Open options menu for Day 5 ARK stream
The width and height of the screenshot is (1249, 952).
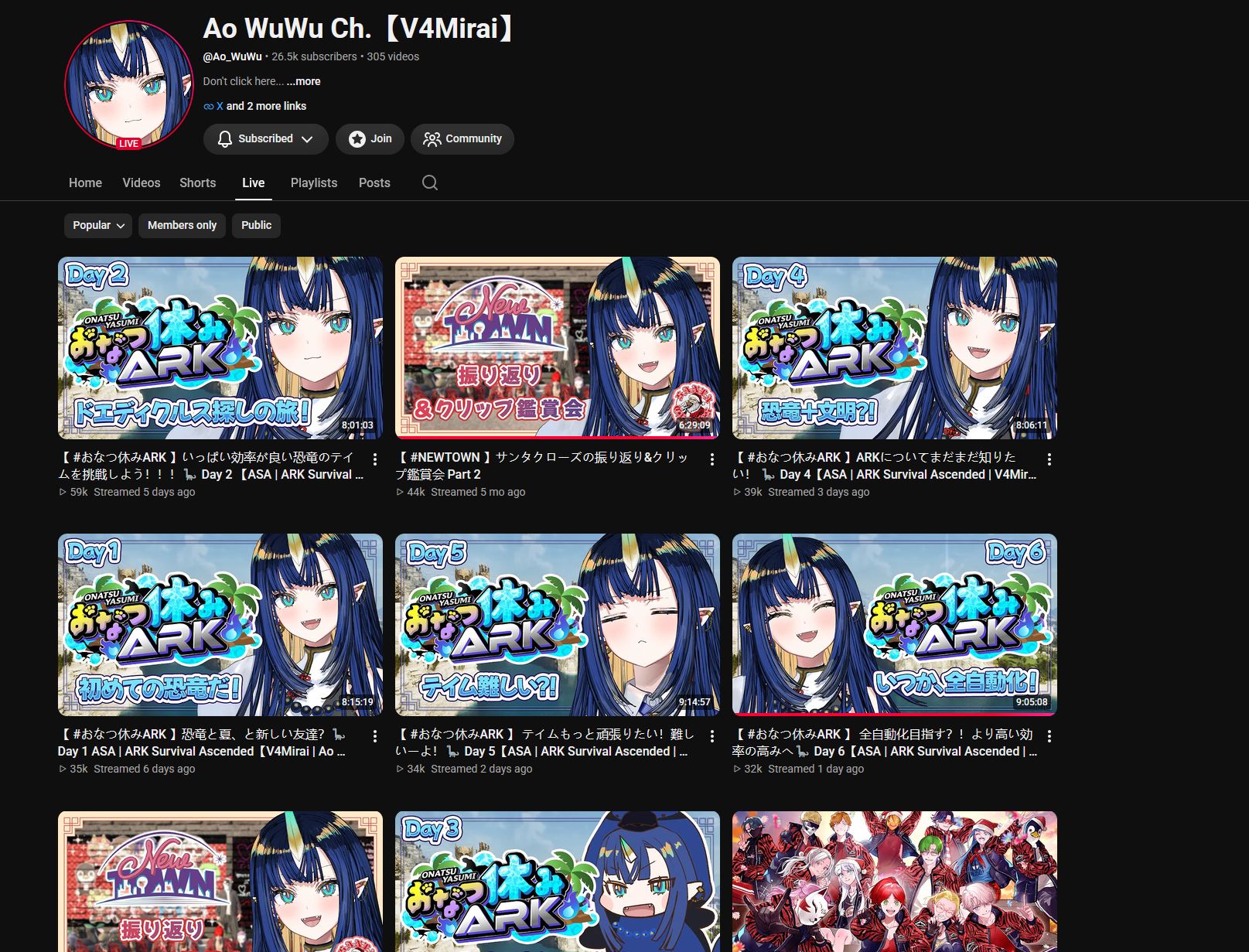tap(712, 736)
